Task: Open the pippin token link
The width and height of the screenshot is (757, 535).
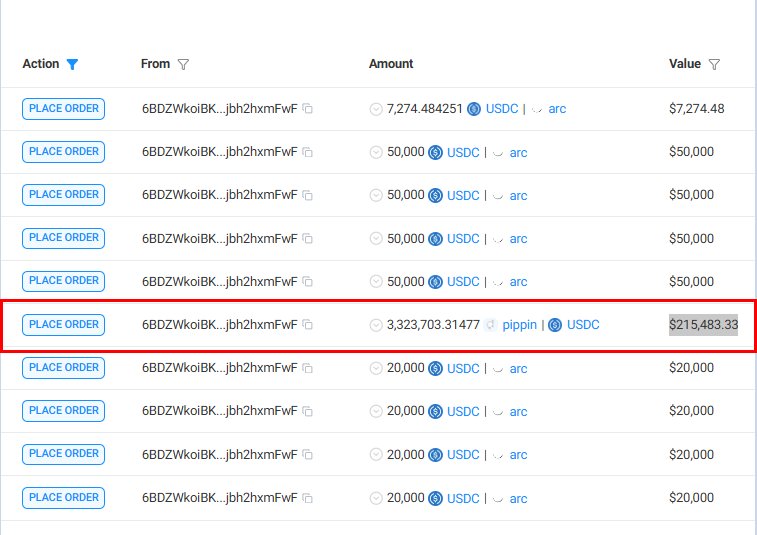Action: pos(519,325)
